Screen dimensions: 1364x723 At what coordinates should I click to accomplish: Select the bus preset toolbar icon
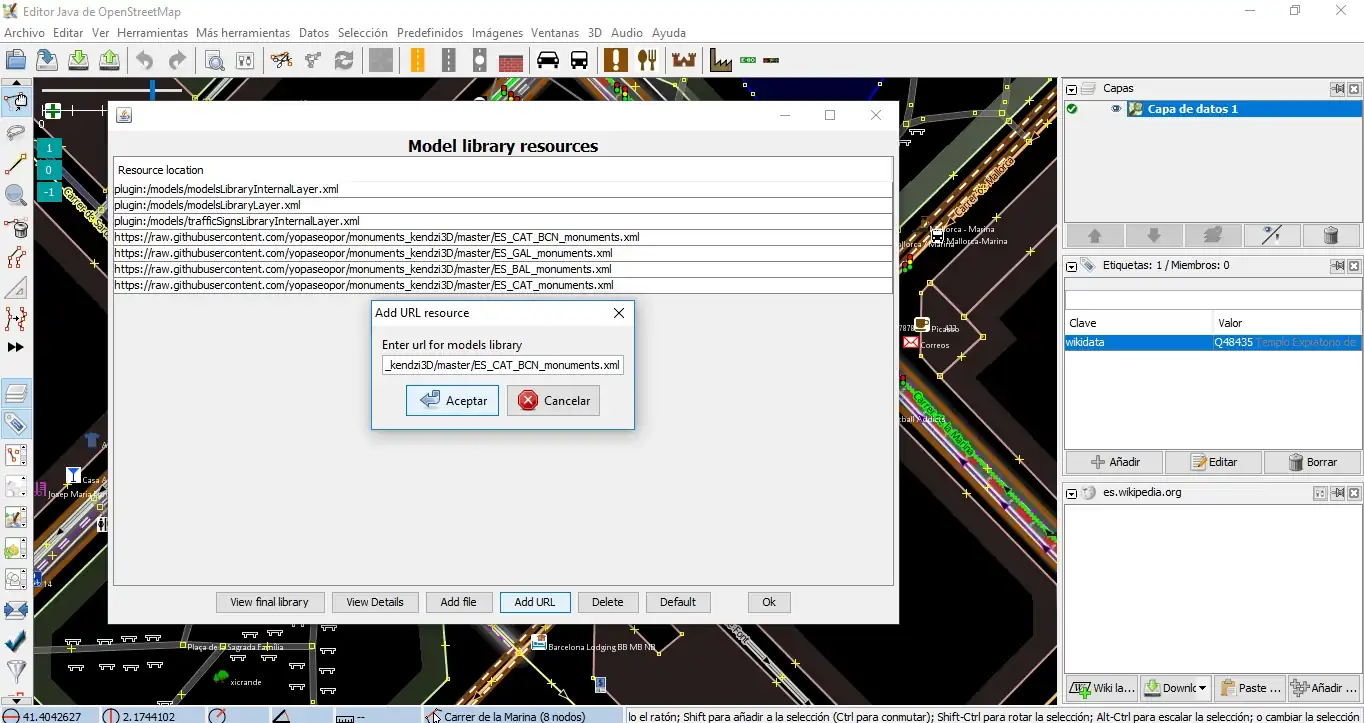(x=579, y=60)
